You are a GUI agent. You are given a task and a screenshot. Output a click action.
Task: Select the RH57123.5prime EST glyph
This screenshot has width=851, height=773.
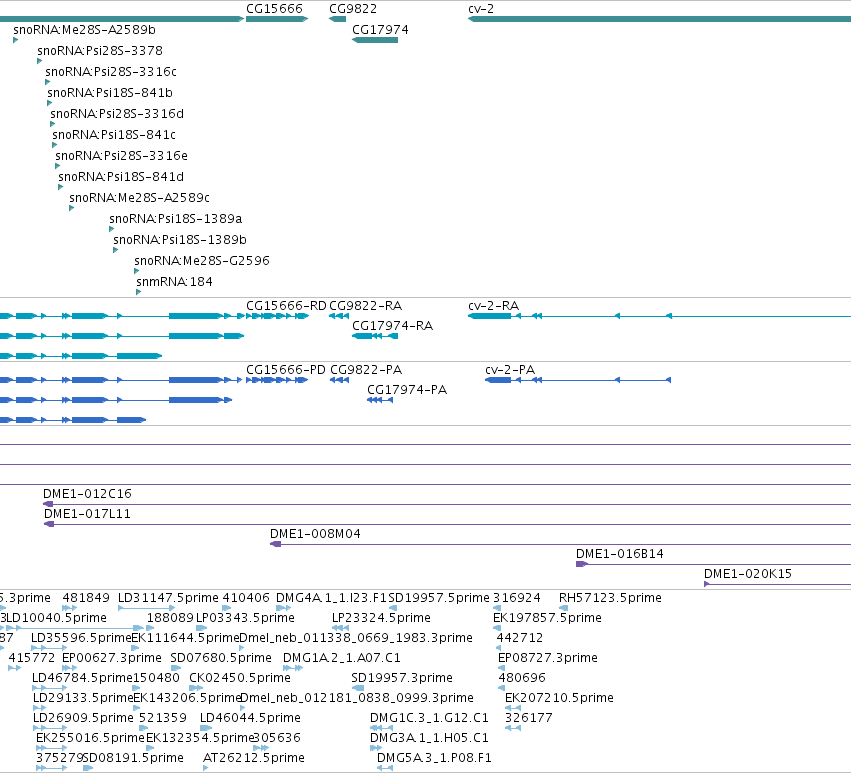coord(563,608)
